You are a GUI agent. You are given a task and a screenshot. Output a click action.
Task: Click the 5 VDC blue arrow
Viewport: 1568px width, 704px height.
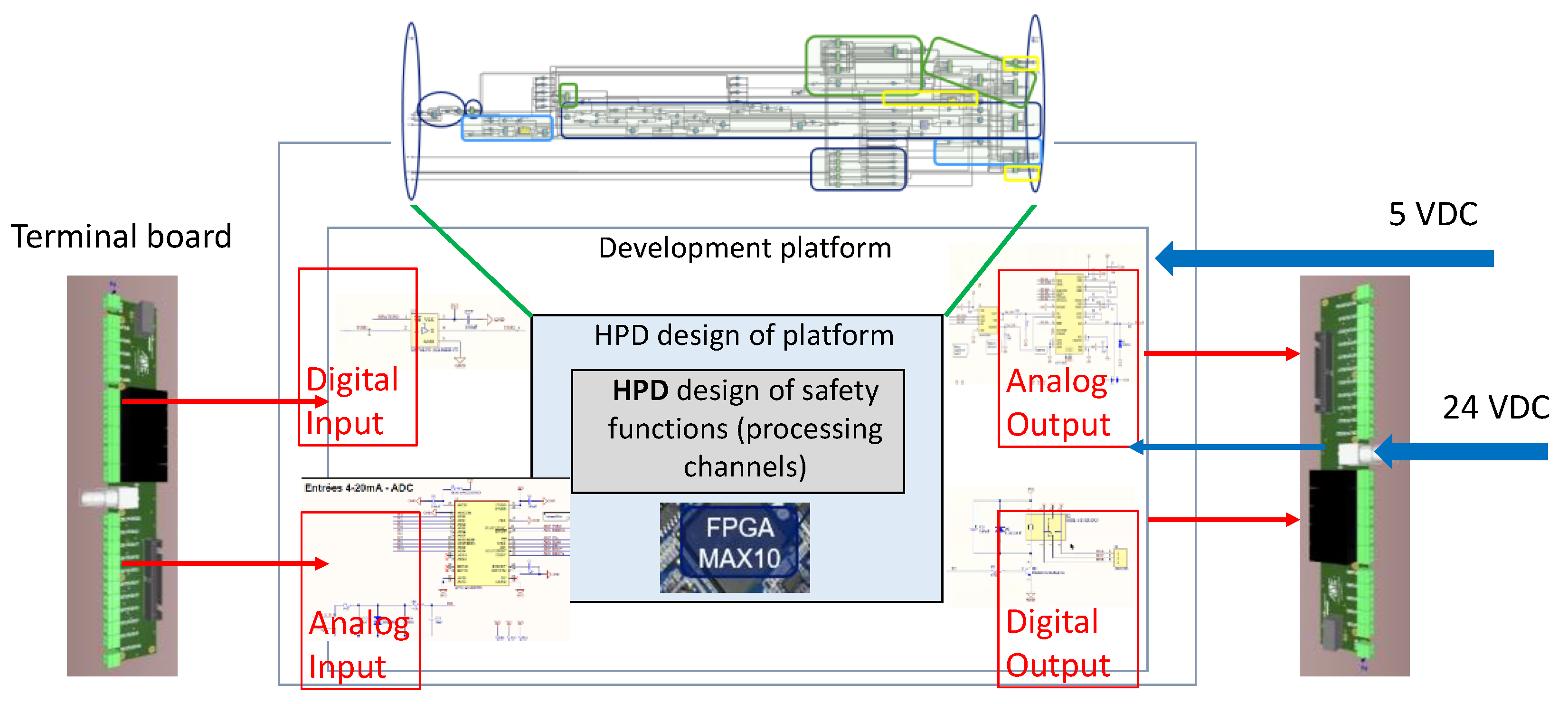[x=1324, y=258]
